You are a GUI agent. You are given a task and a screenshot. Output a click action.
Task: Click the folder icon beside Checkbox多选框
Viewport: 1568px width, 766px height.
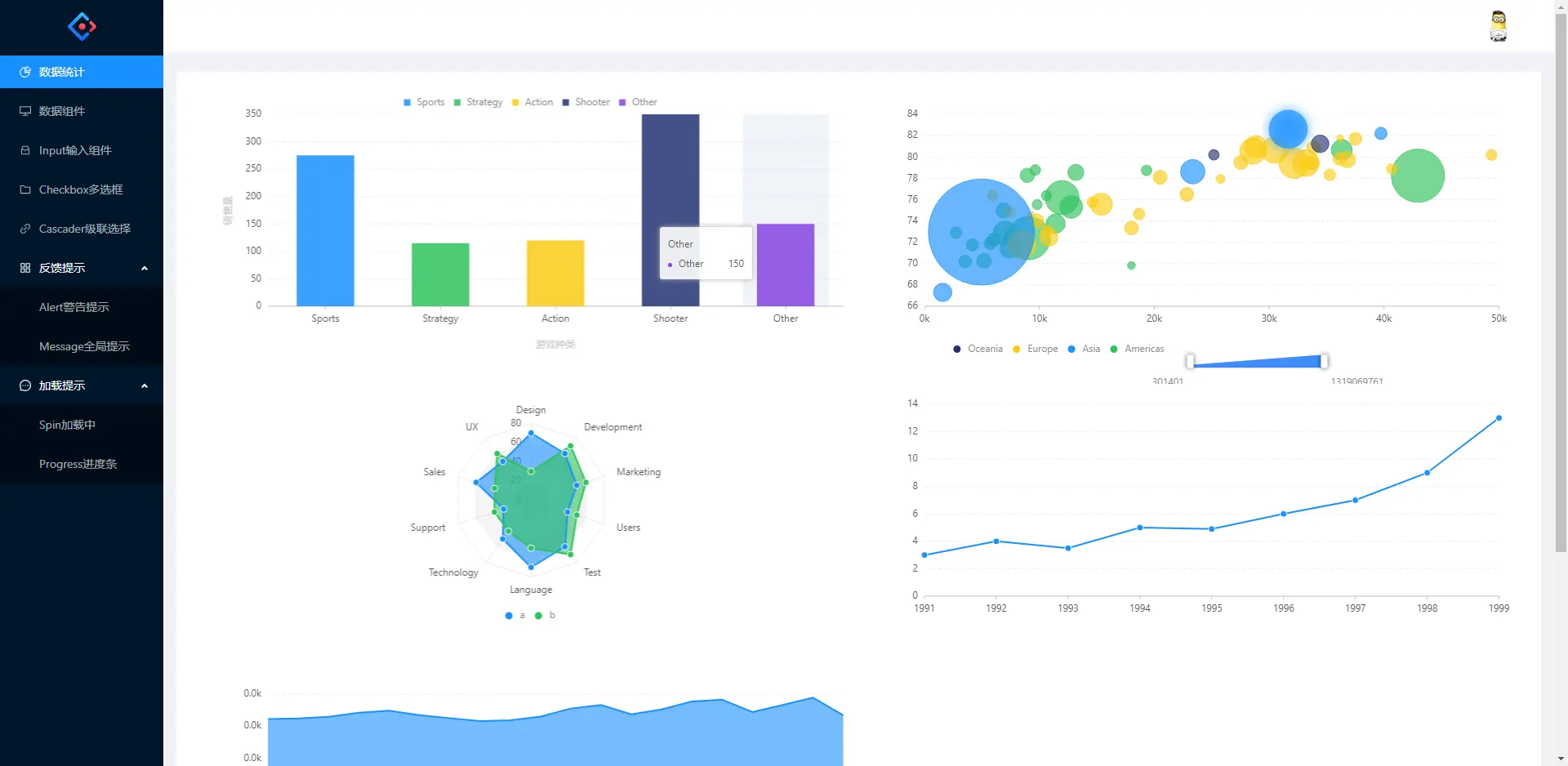click(x=24, y=189)
